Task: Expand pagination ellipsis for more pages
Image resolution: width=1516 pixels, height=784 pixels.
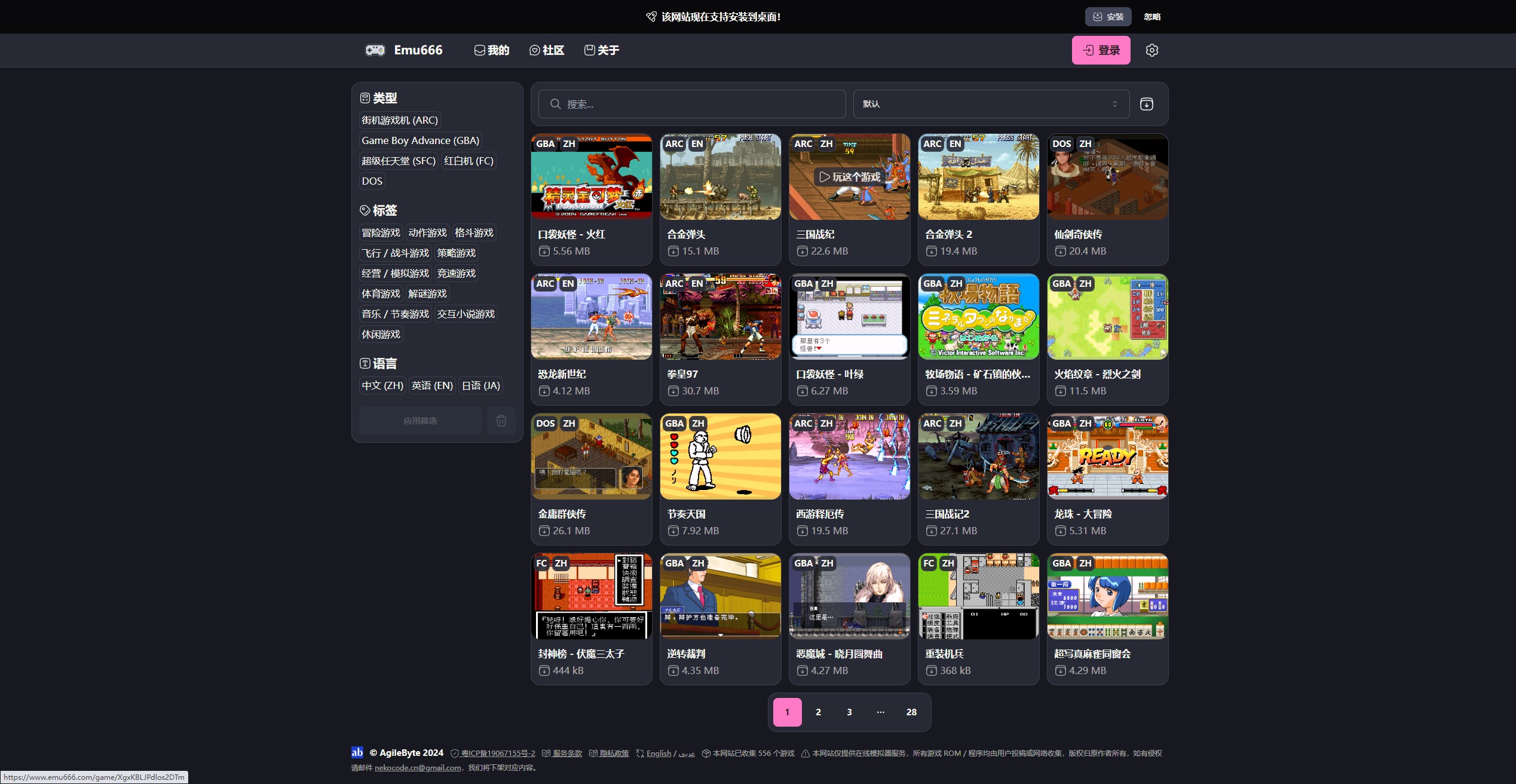Action: click(880, 712)
